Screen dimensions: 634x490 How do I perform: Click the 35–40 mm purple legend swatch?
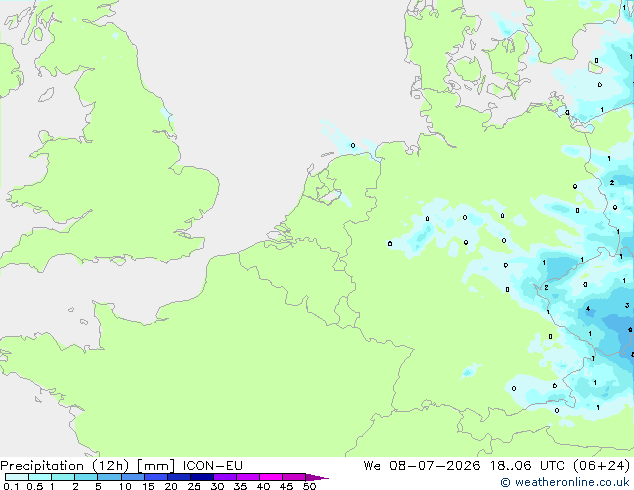coord(248,477)
